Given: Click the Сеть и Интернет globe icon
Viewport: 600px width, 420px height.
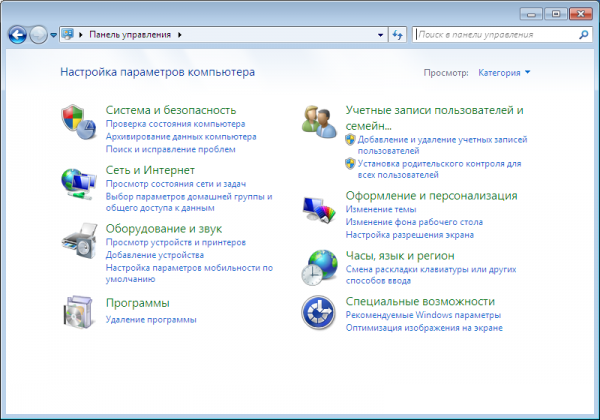Looking at the screenshot, I should point(78,184).
